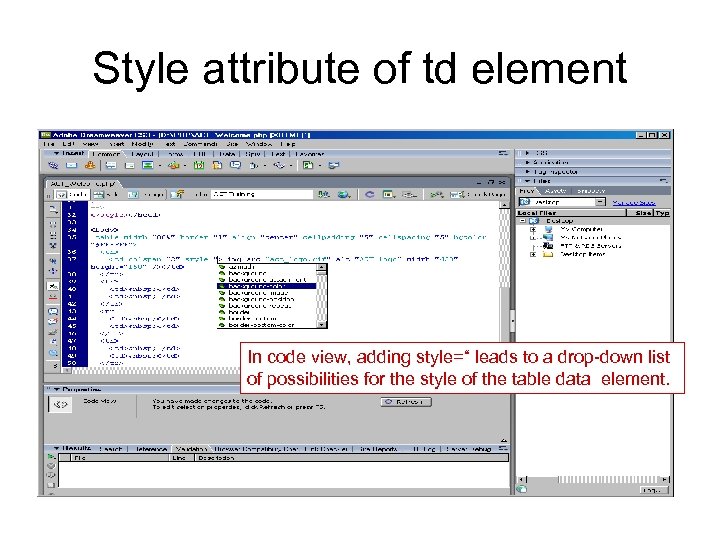The image size is (720, 540).
Task: Click the Local Files column header
Action: (x=571, y=213)
